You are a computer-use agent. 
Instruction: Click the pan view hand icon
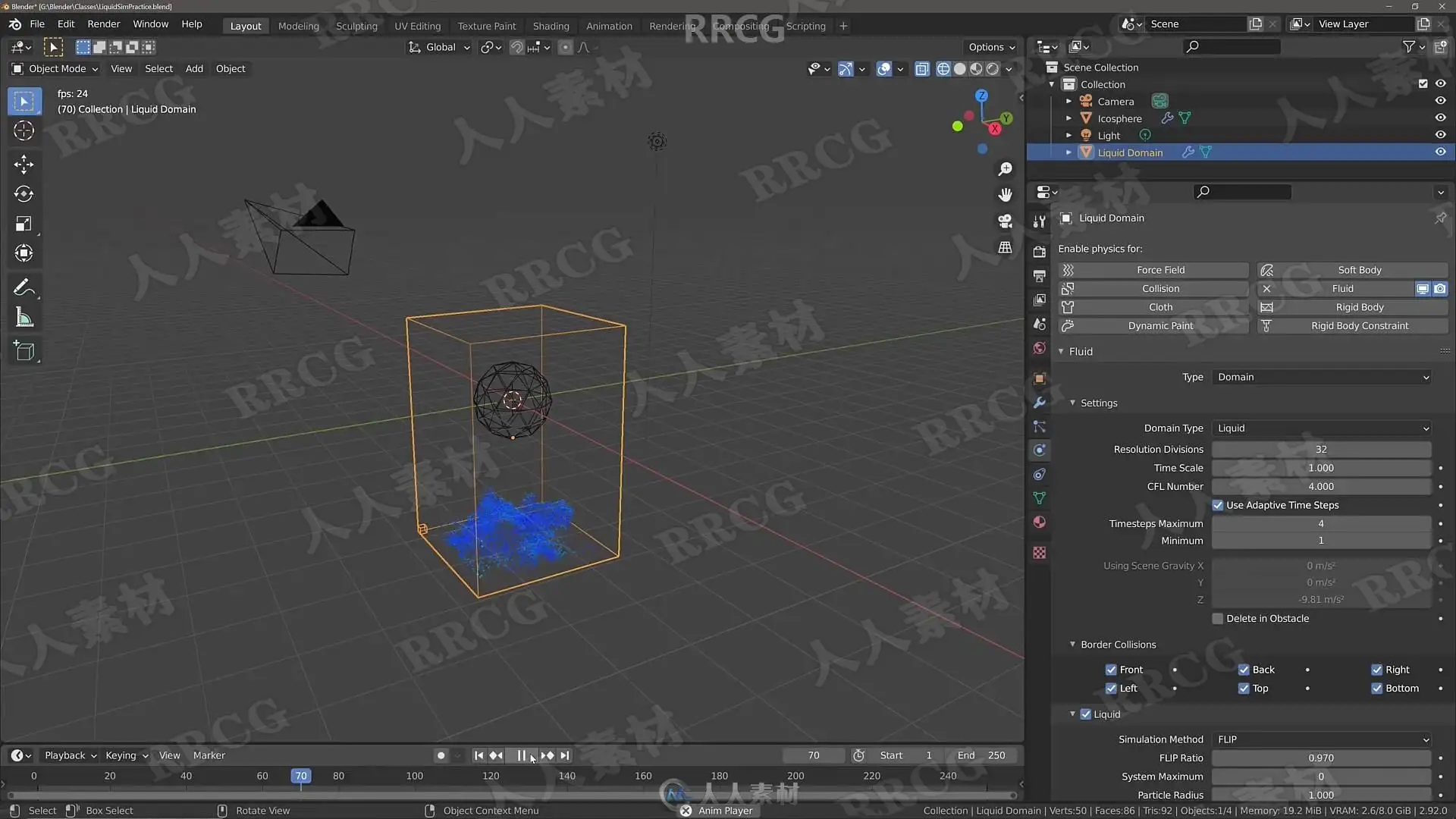[x=1006, y=195]
